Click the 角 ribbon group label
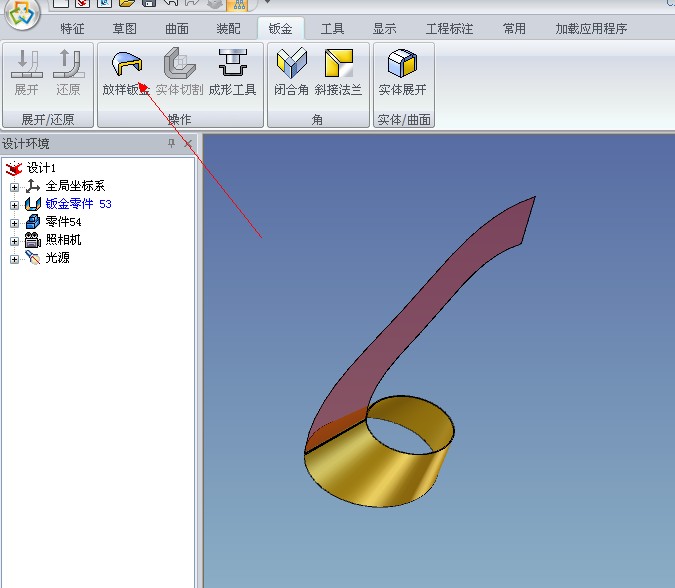Image resolution: width=675 pixels, height=588 pixels. (318, 119)
